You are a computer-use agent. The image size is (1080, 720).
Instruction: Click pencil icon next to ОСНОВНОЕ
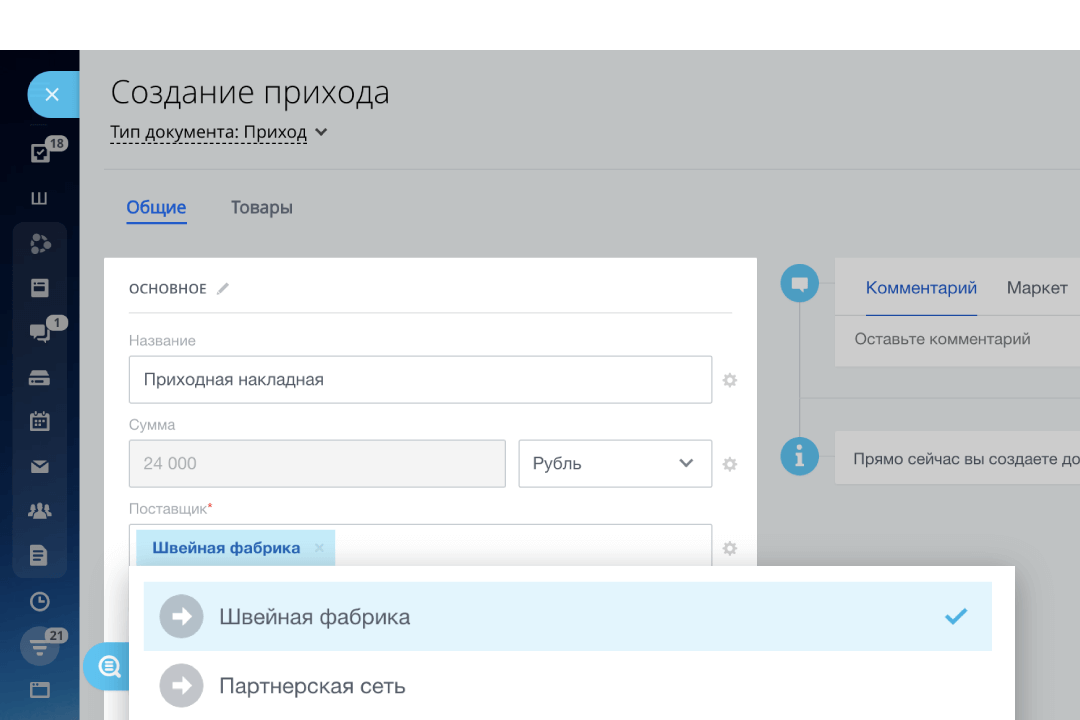pyautogui.click(x=223, y=289)
